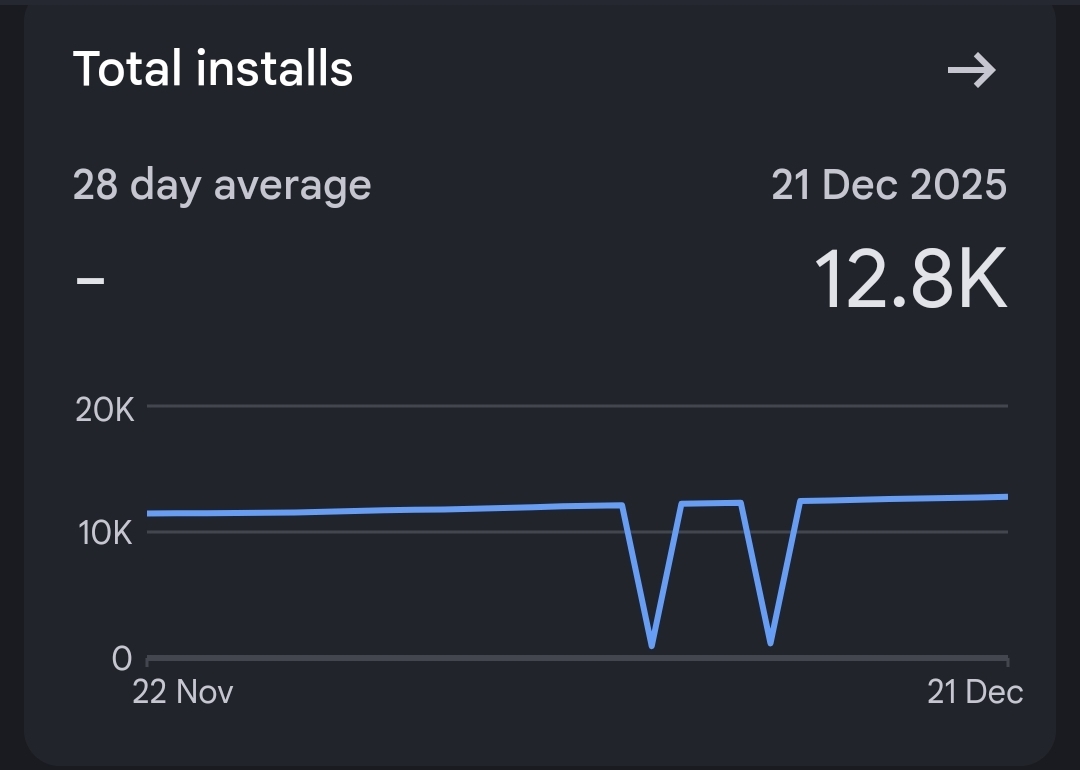Viewport: 1080px width, 770px height.
Task: Click the blue line's leftmost starting point
Action: [149, 513]
